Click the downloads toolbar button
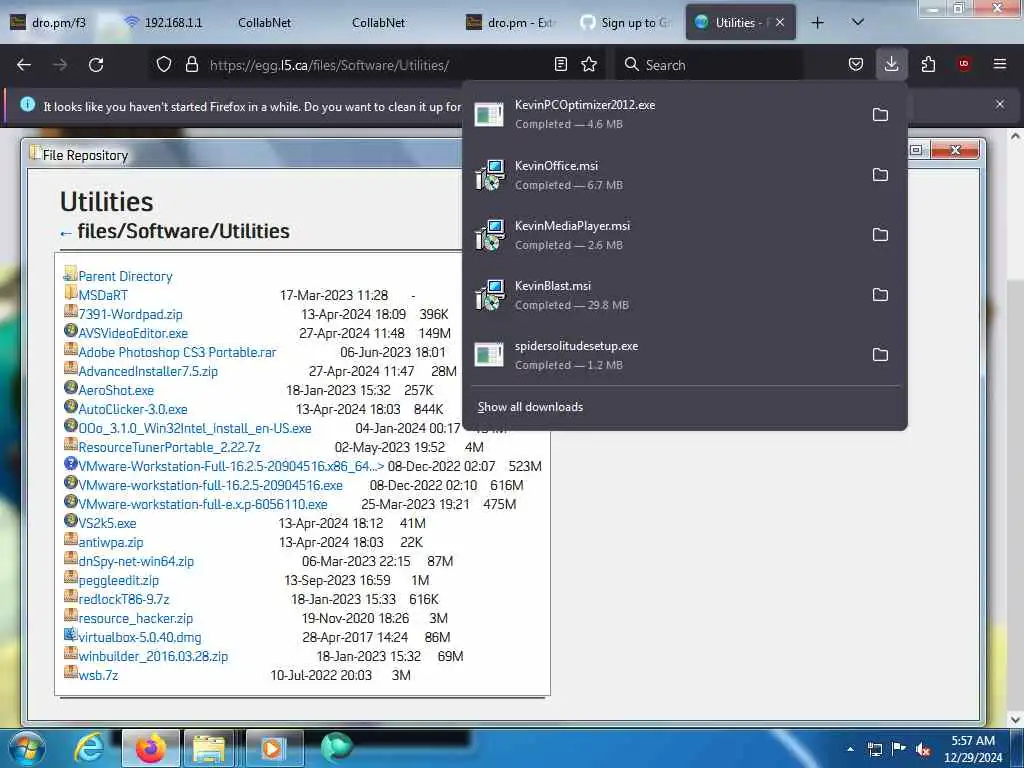1024x768 pixels. [891, 64]
